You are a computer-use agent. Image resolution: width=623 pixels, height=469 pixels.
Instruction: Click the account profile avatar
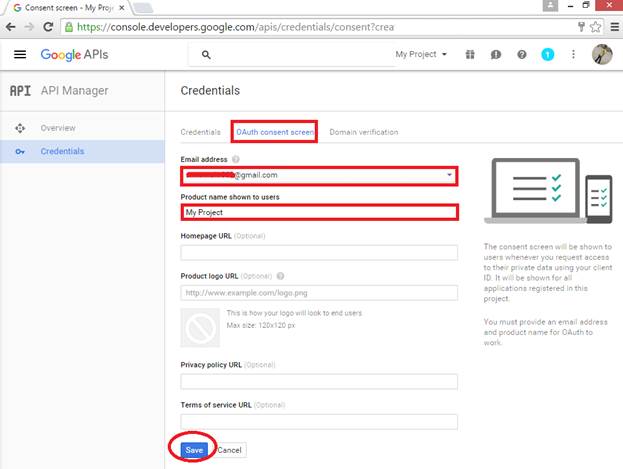(602, 54)
